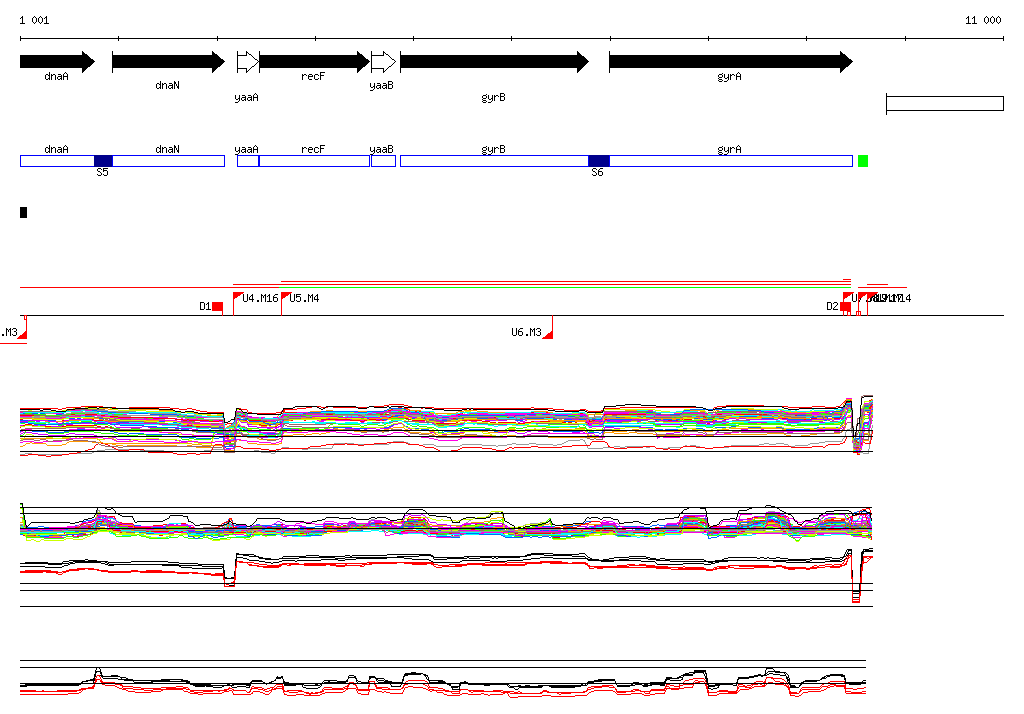The width and height of the screenshot is (1024, 714).
Task: Click the blue-outlined gyrB segment box
Action: tap(494, 161)
